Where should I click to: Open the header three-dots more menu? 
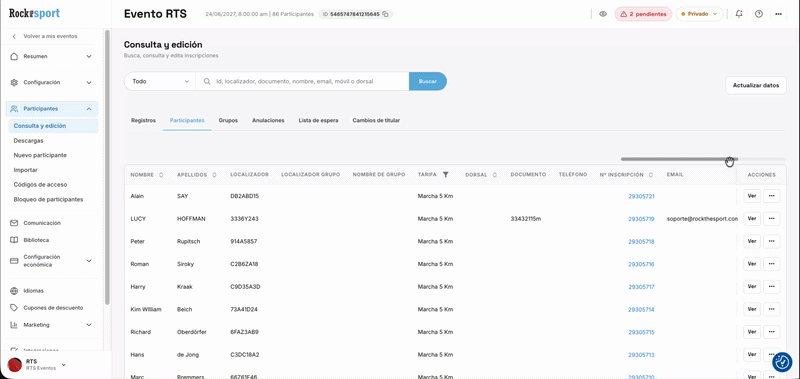(778, 14)
